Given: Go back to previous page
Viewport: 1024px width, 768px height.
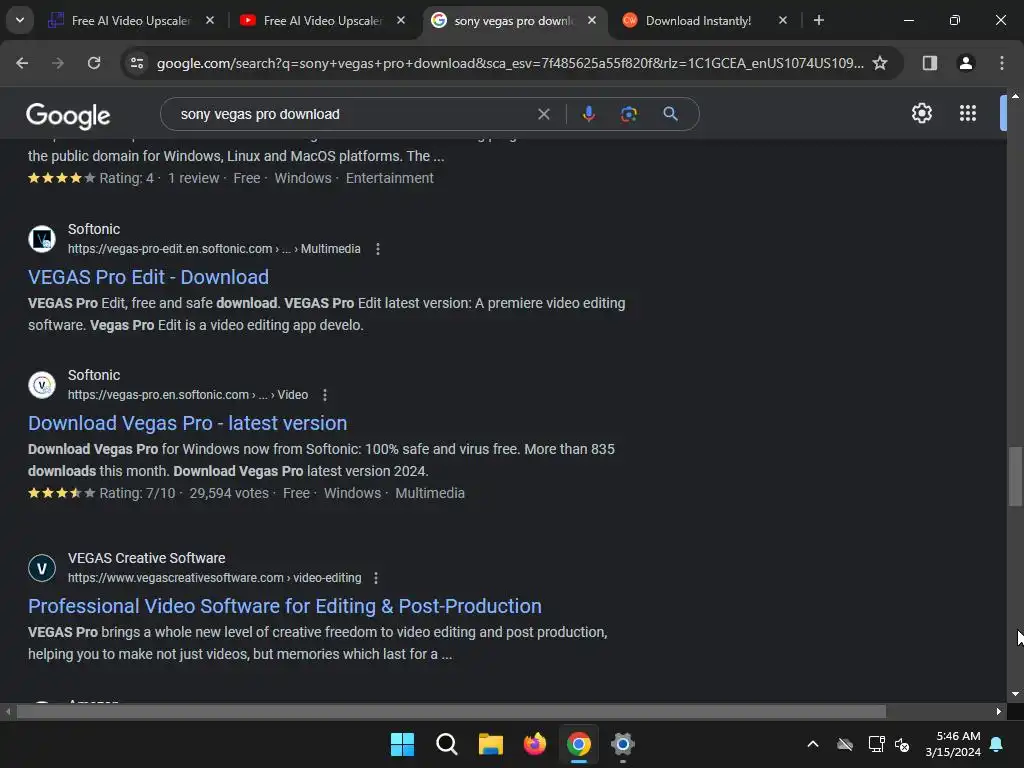Looking at the screenshot, I should (x=22, y=63).
